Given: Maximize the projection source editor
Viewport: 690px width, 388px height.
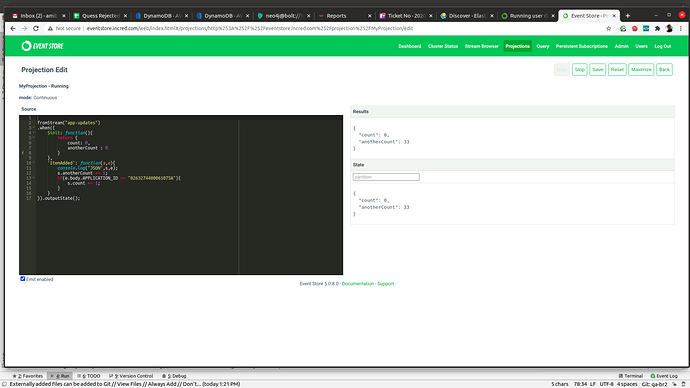Looking at the screenshot, I should click(x=641, y=70).
